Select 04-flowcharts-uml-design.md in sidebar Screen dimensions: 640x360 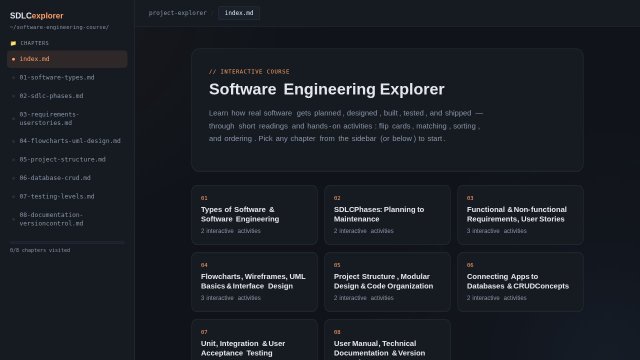coord(67,141)
